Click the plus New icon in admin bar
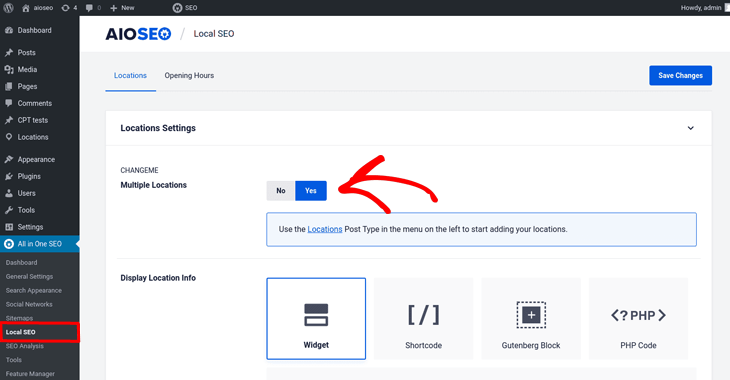The height and width of the screenshot is (380, 730). point(114,8)
